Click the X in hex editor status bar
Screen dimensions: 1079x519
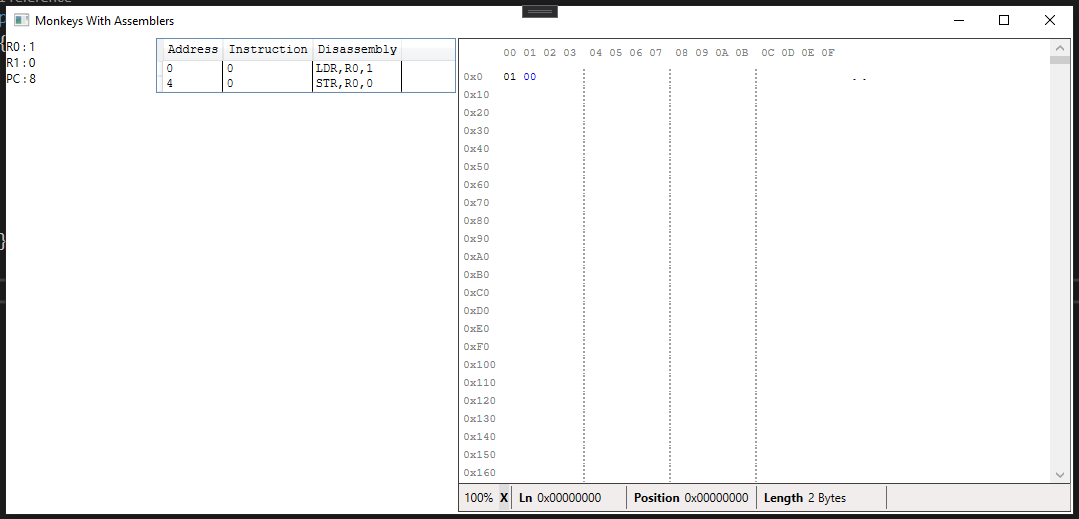pyautogui.click(x=504, y=498)
